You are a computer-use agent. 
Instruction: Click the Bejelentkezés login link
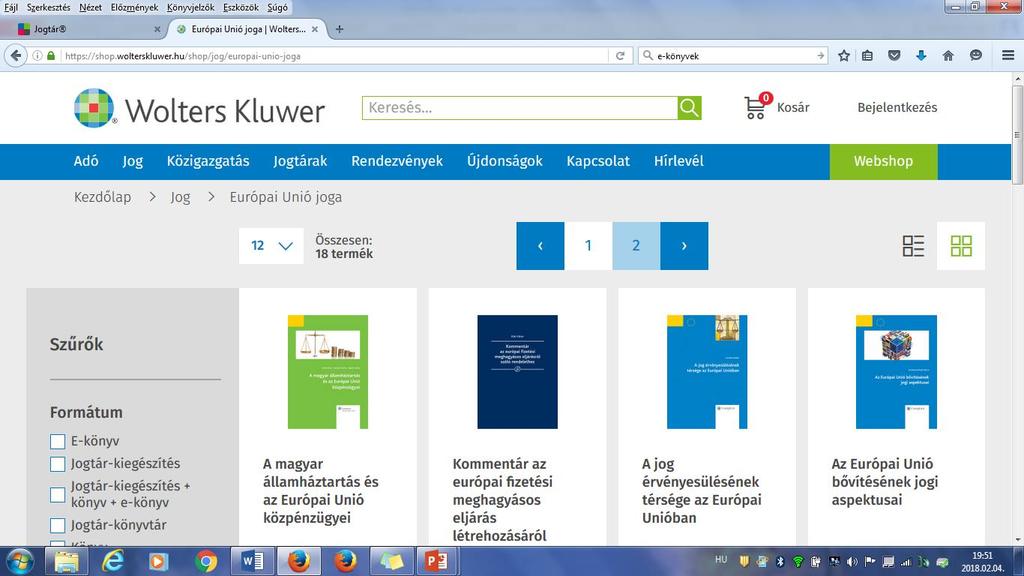coord(897,108)
